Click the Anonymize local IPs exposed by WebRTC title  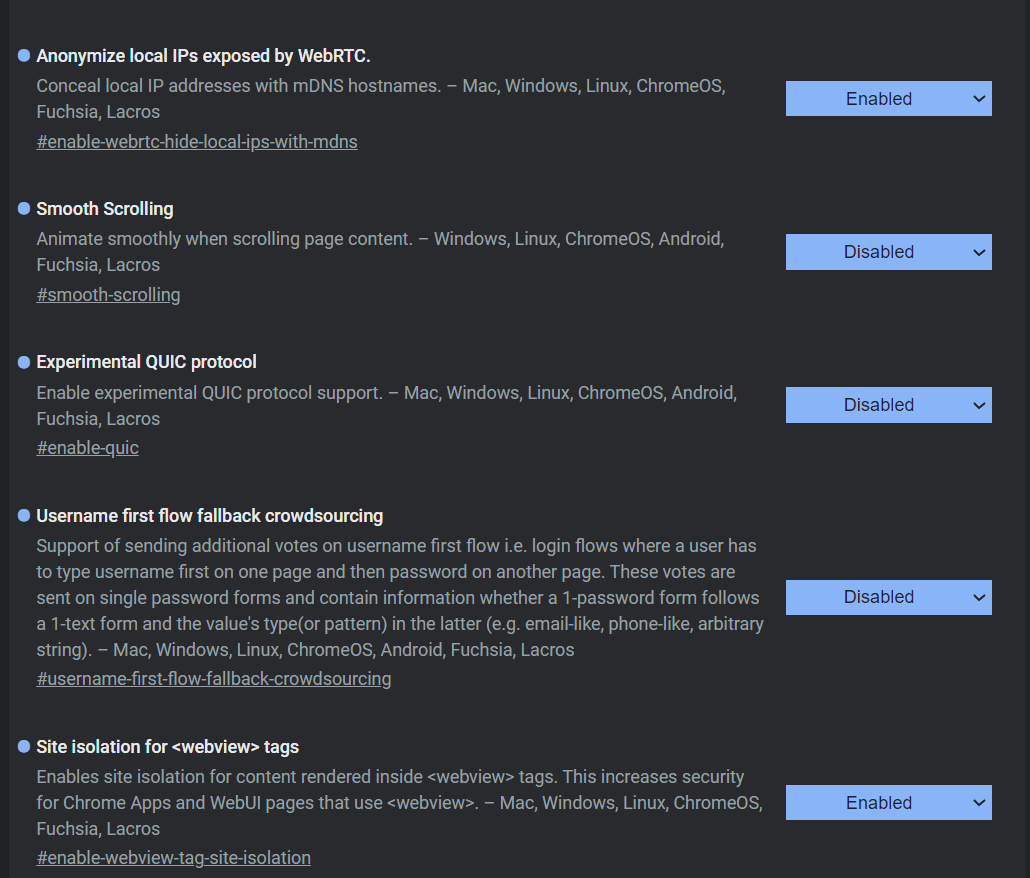point(203,56)
